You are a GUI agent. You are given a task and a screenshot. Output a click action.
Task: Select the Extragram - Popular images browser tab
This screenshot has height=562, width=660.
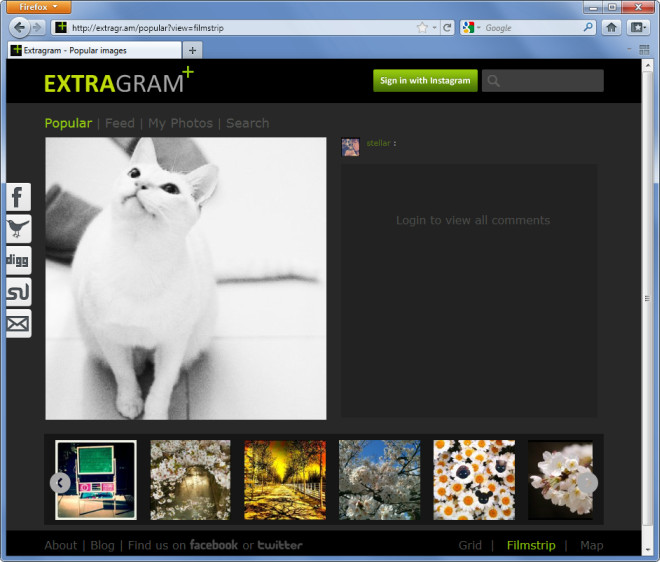coord(95,51)
